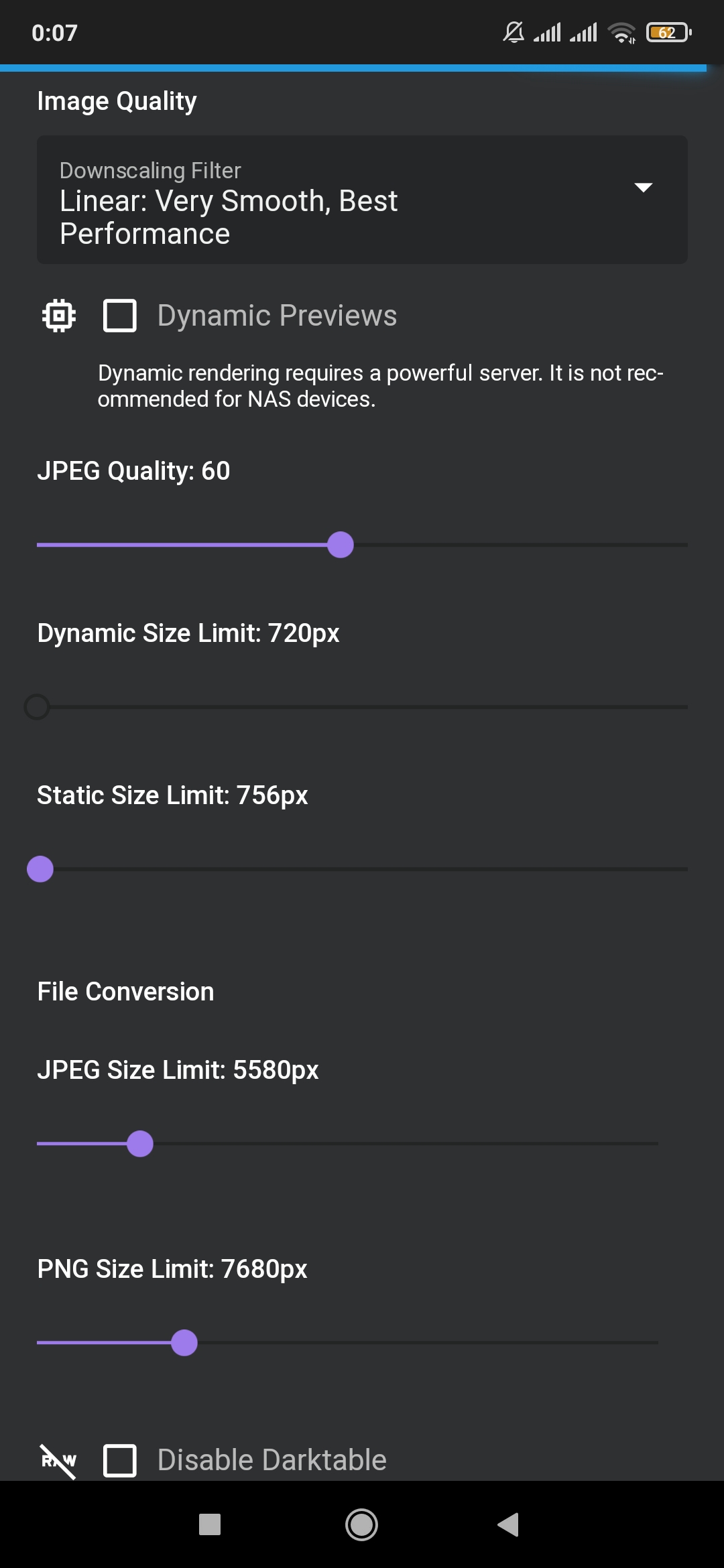This screenshot has width=724, height=1568.
Task: Click the crossed RAW icon beside Disable Darktable
Action: (x=58, y=1459)
